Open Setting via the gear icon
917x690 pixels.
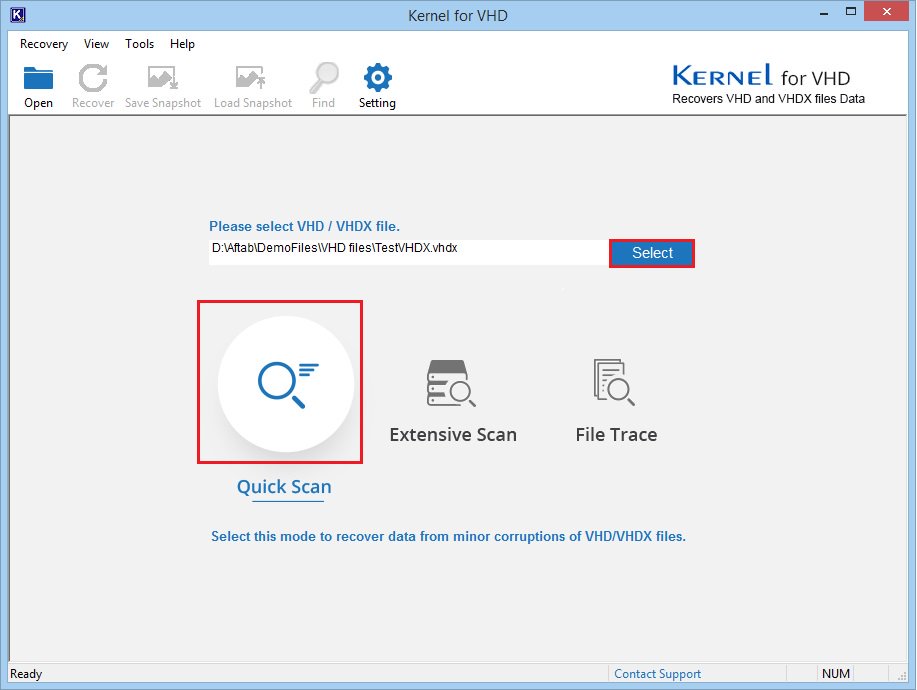pyautogui.click(x=377, y=77)
